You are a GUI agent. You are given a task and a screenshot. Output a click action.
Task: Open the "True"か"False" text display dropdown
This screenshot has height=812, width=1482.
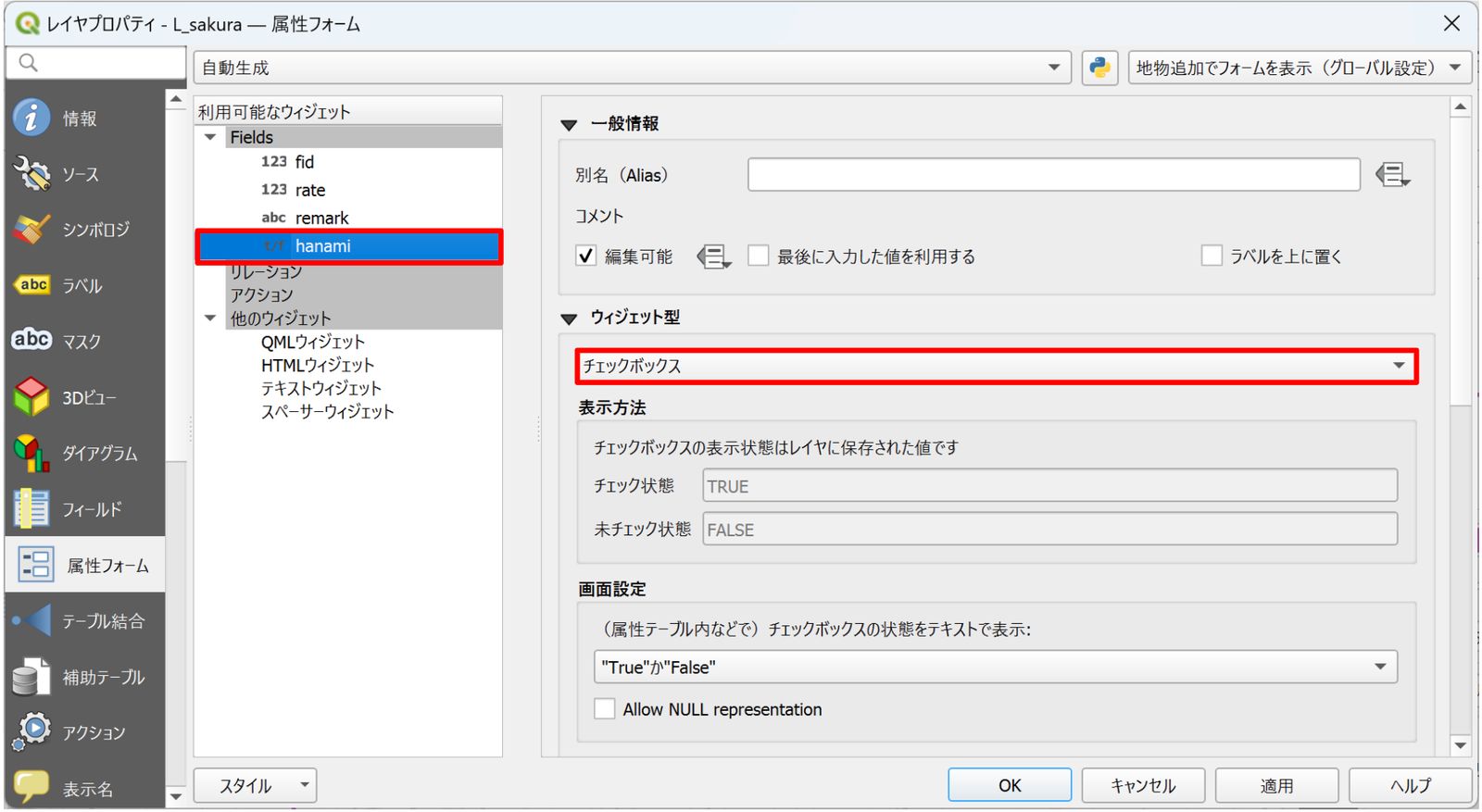pyautogui.click(x=996, y=667)
